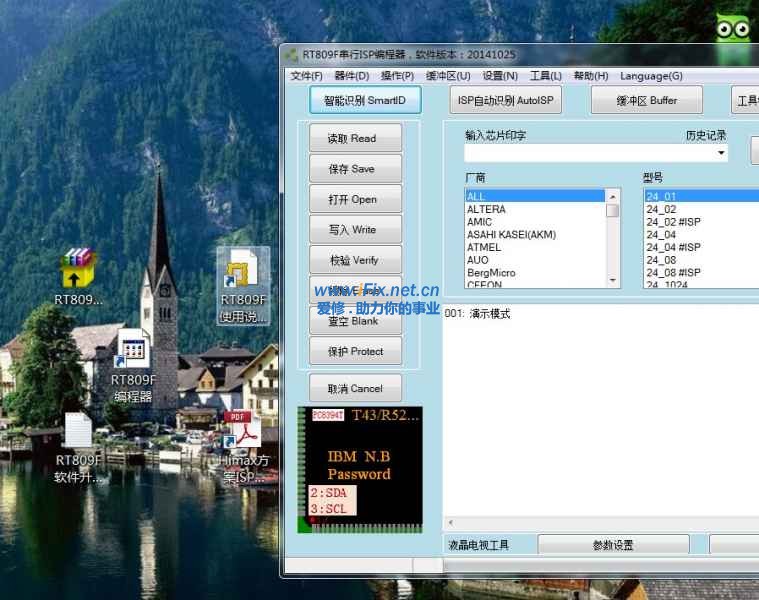Click the 读取 Read button
The image size is (759, 600).
point(355,138)
